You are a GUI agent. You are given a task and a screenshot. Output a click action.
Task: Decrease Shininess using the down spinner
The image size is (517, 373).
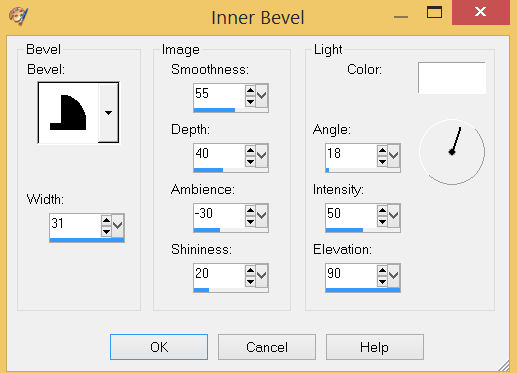click(250, 282)
